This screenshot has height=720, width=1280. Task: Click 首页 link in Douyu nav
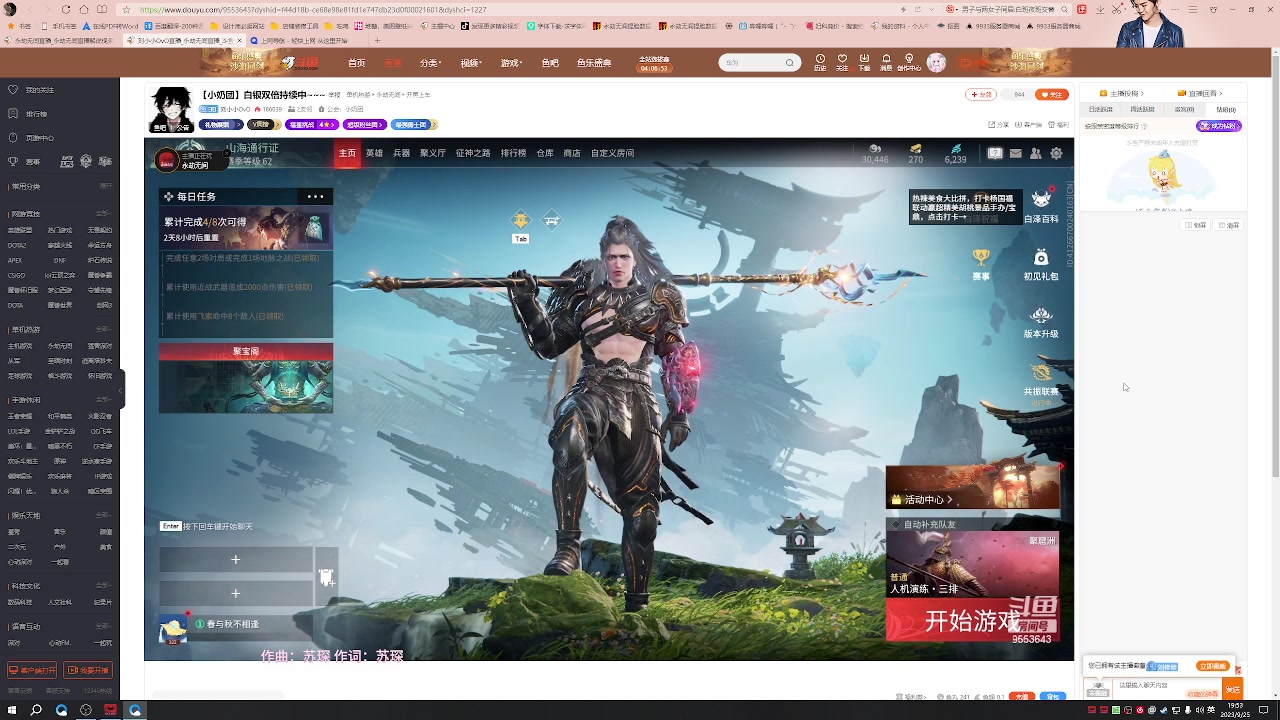click(x=356, y=63)
